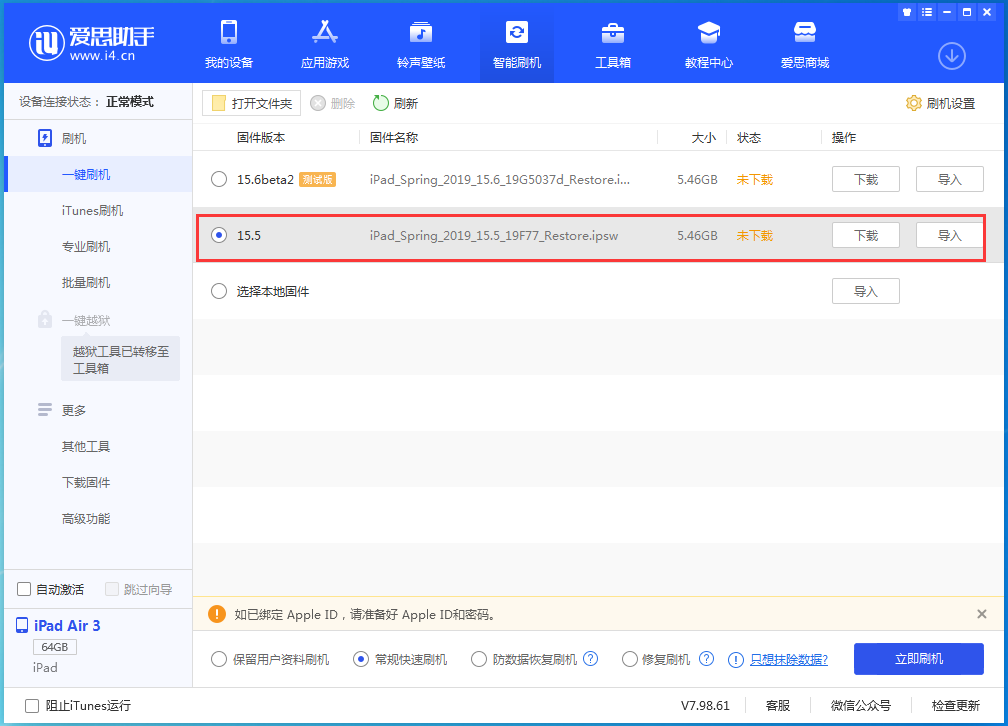Dismiss the Apple ID notice banner
This screenshot has height=726, width=1008.
[x=982, y=614]
